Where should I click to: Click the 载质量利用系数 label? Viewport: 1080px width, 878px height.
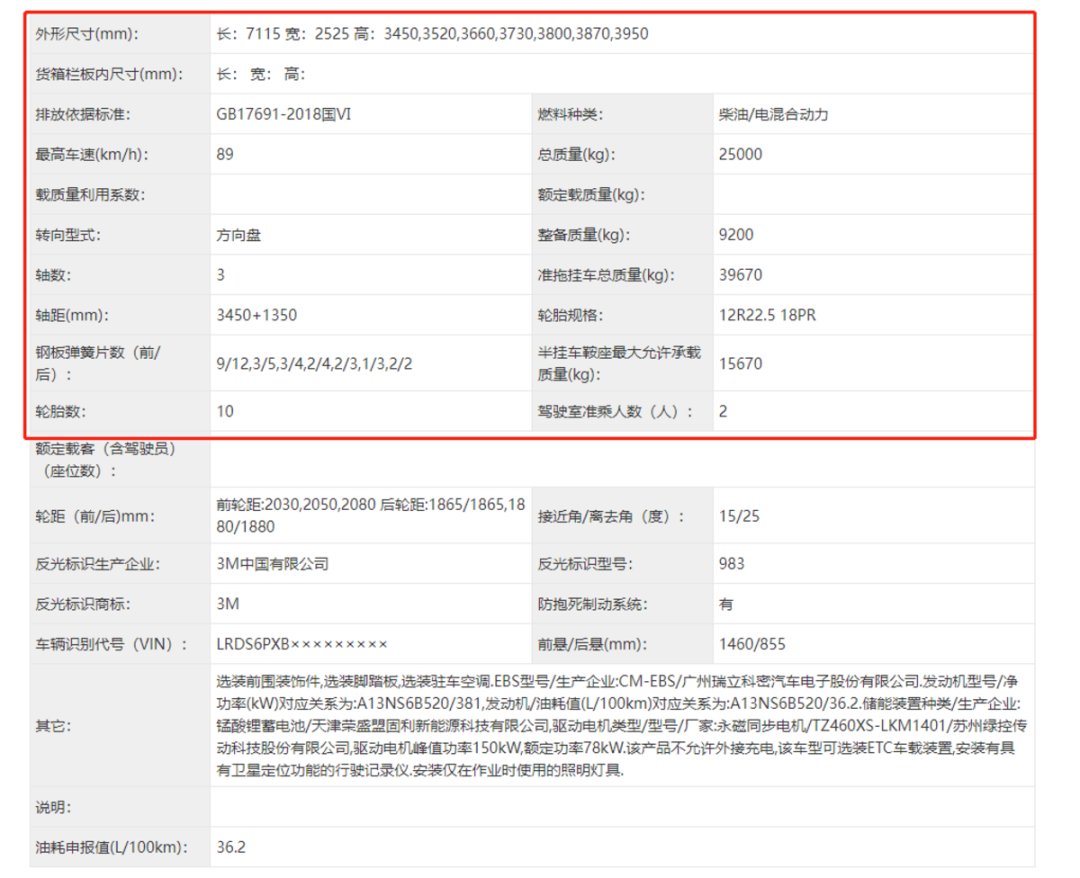(x=90, y=195)
